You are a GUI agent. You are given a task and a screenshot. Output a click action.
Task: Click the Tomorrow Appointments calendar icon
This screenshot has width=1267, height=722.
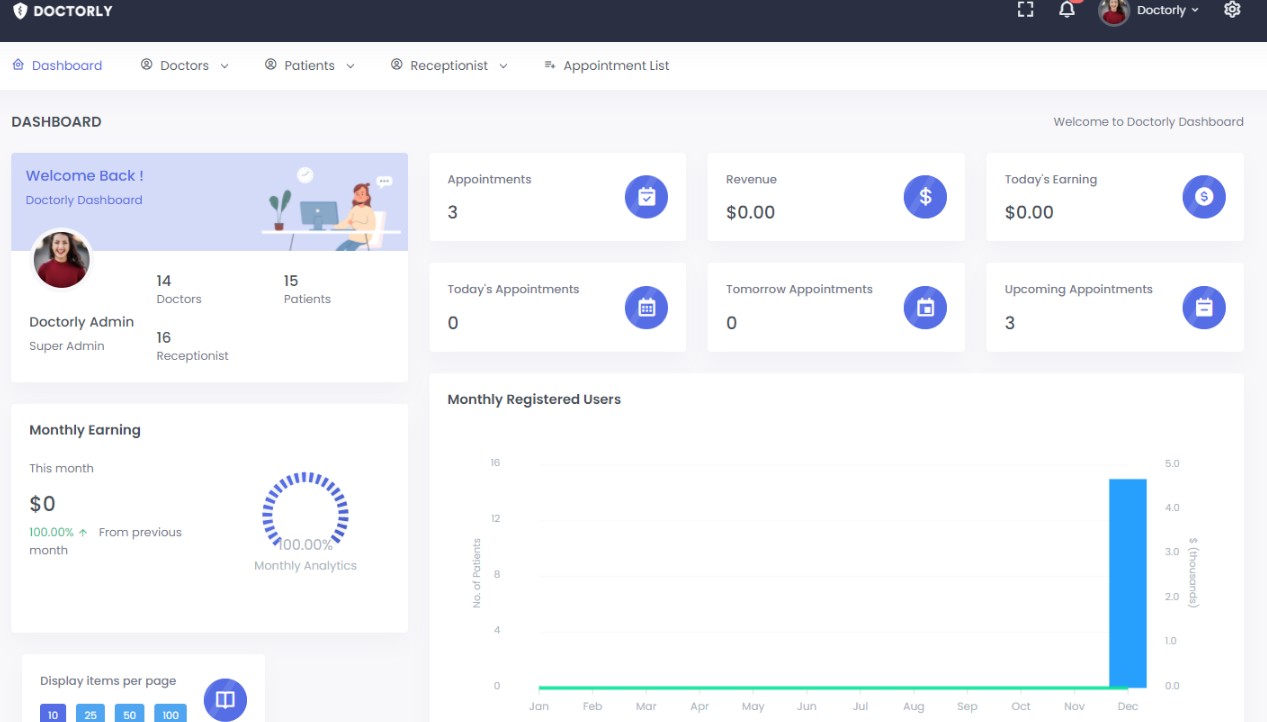[x=925, y=308]
